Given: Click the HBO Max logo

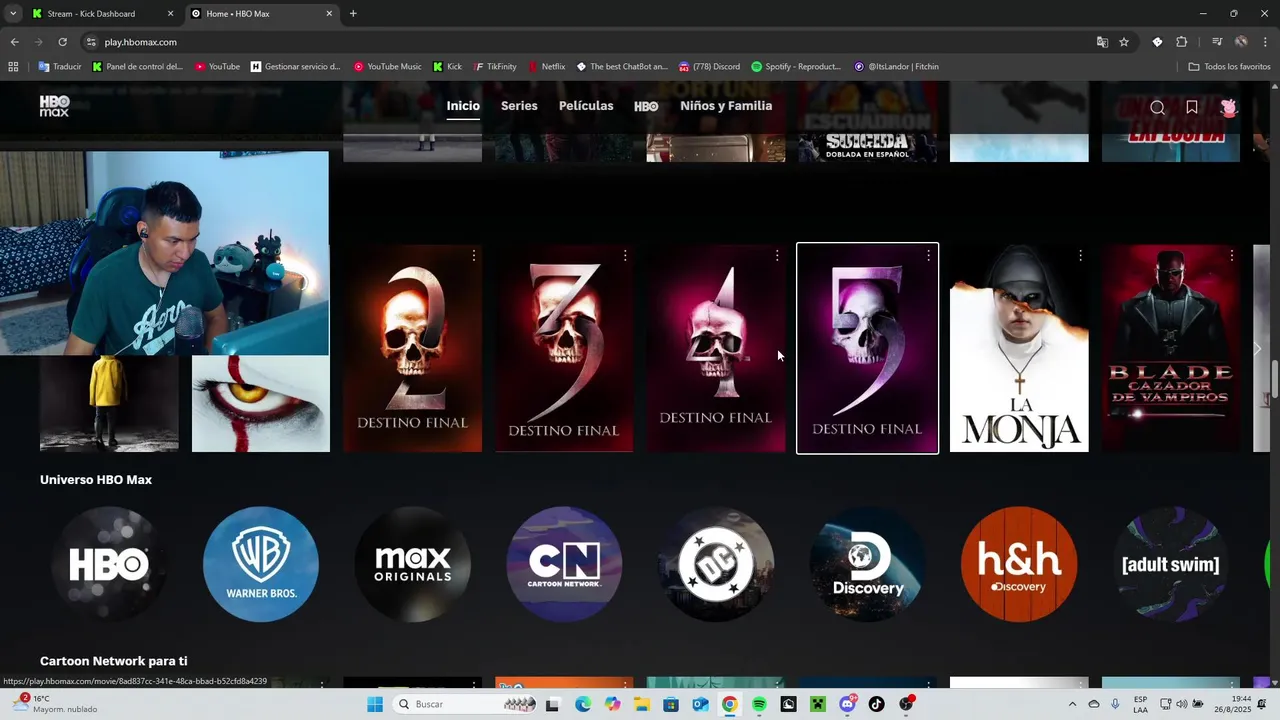Looking at the screenshot, I should tap(54, 106).
